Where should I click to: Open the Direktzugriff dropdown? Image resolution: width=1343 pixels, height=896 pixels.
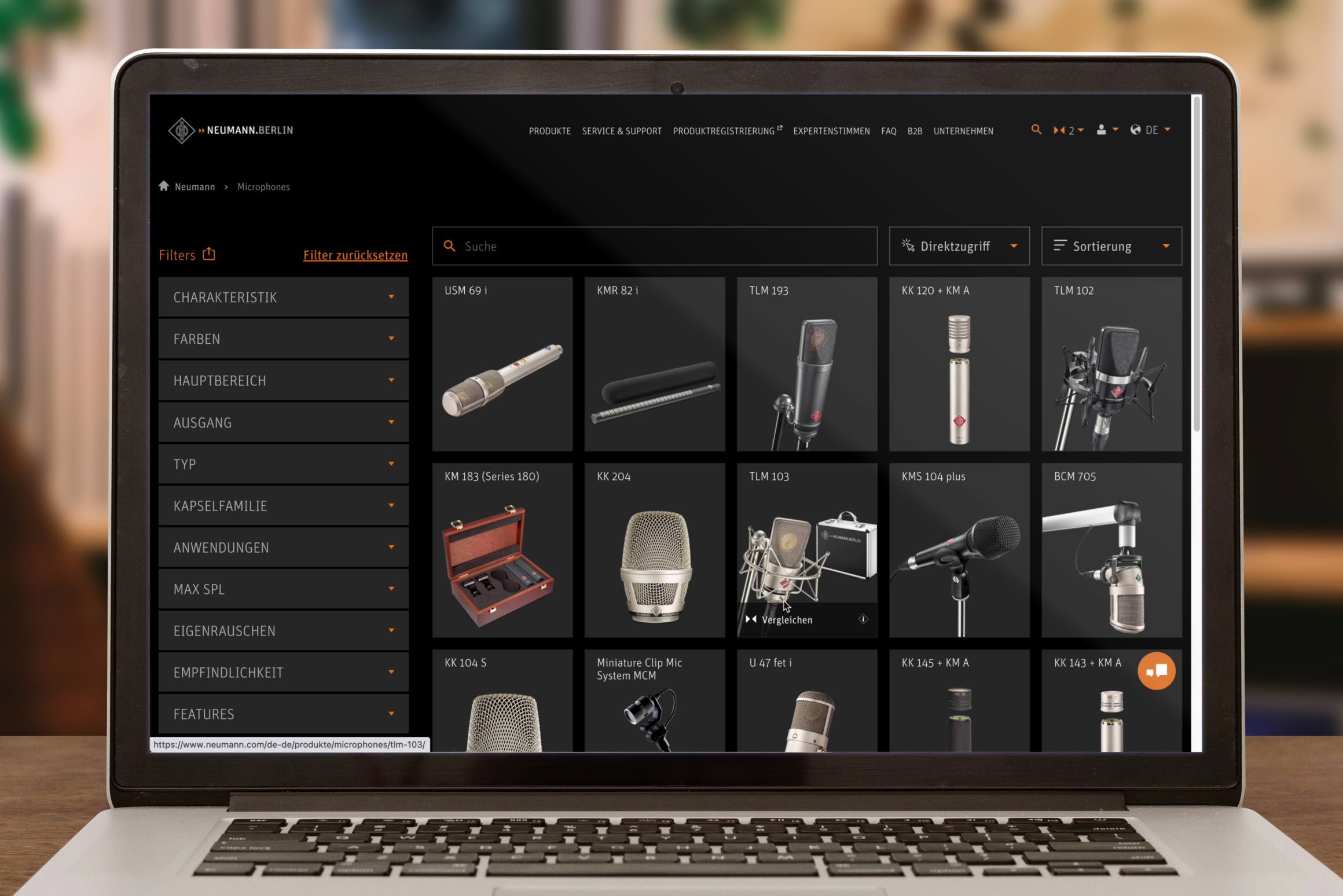pos(959,246)
